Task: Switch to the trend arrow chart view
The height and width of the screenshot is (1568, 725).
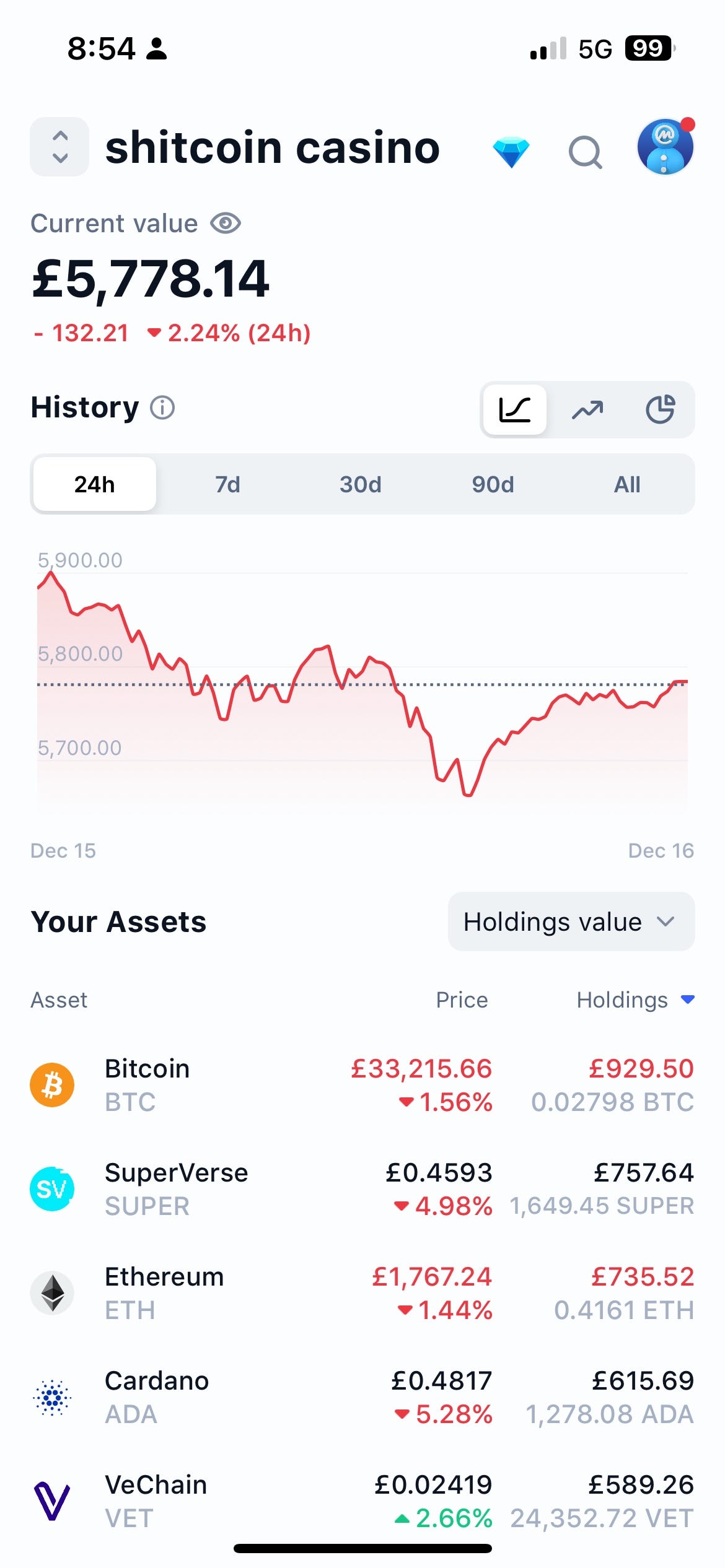Action: [x=587, y=409]
